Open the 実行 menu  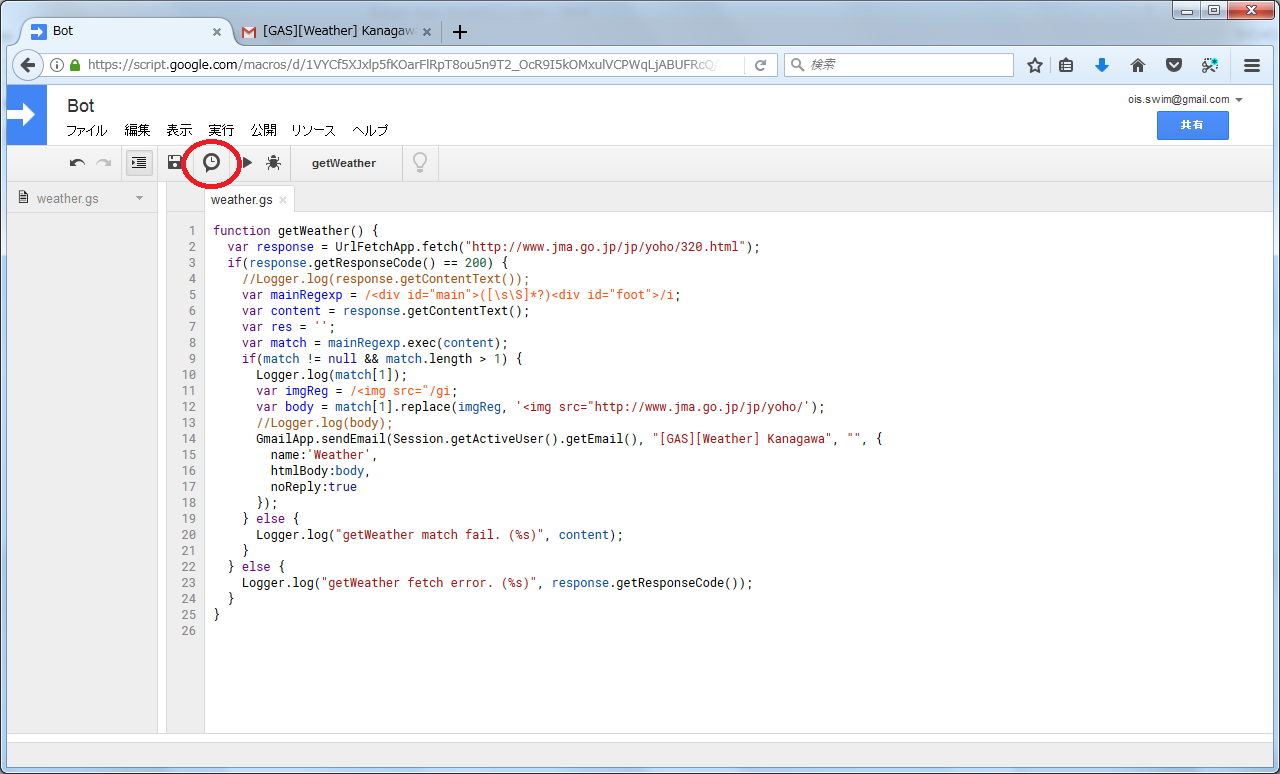tap(221, 130)
